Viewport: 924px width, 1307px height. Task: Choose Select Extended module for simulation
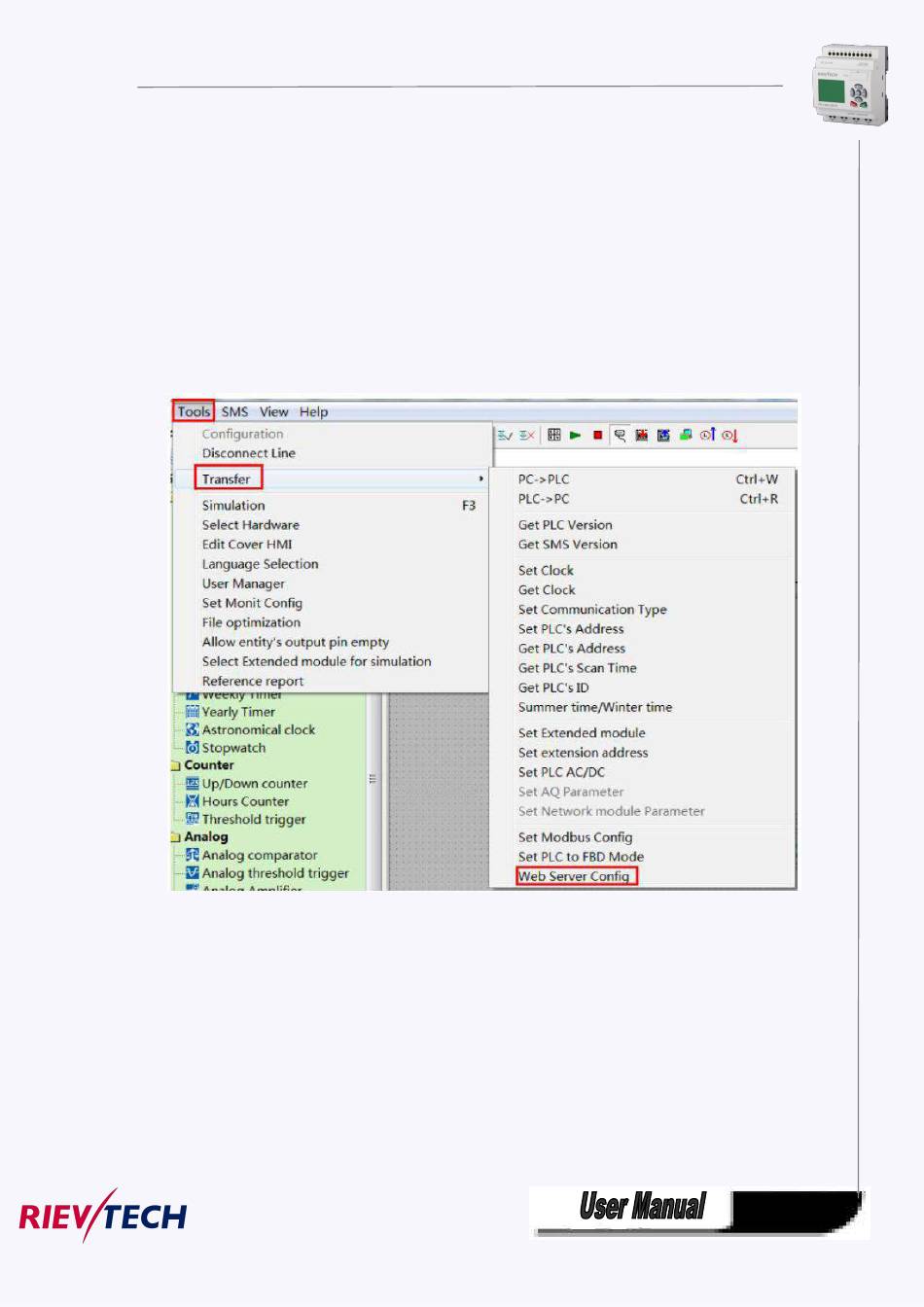click(317, 661)
